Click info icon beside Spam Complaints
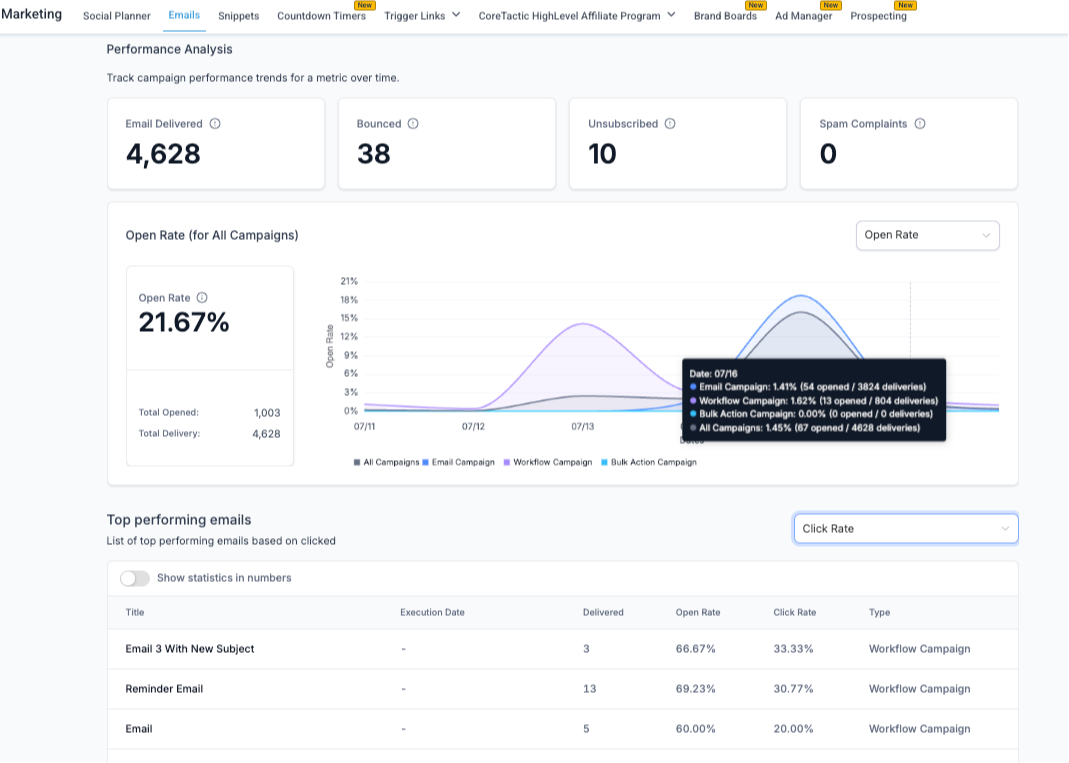This screenshot has height=763, width=1069. (x=920, y=124)
